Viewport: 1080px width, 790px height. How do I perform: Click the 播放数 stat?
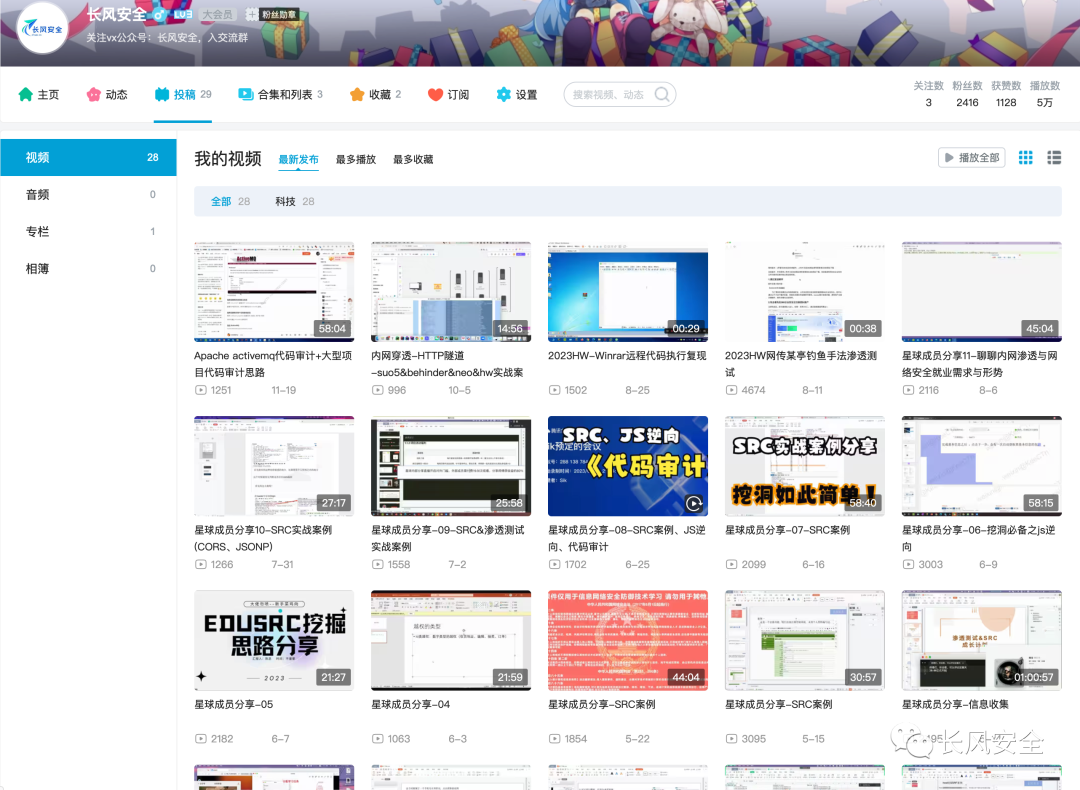coord(1044,94)
